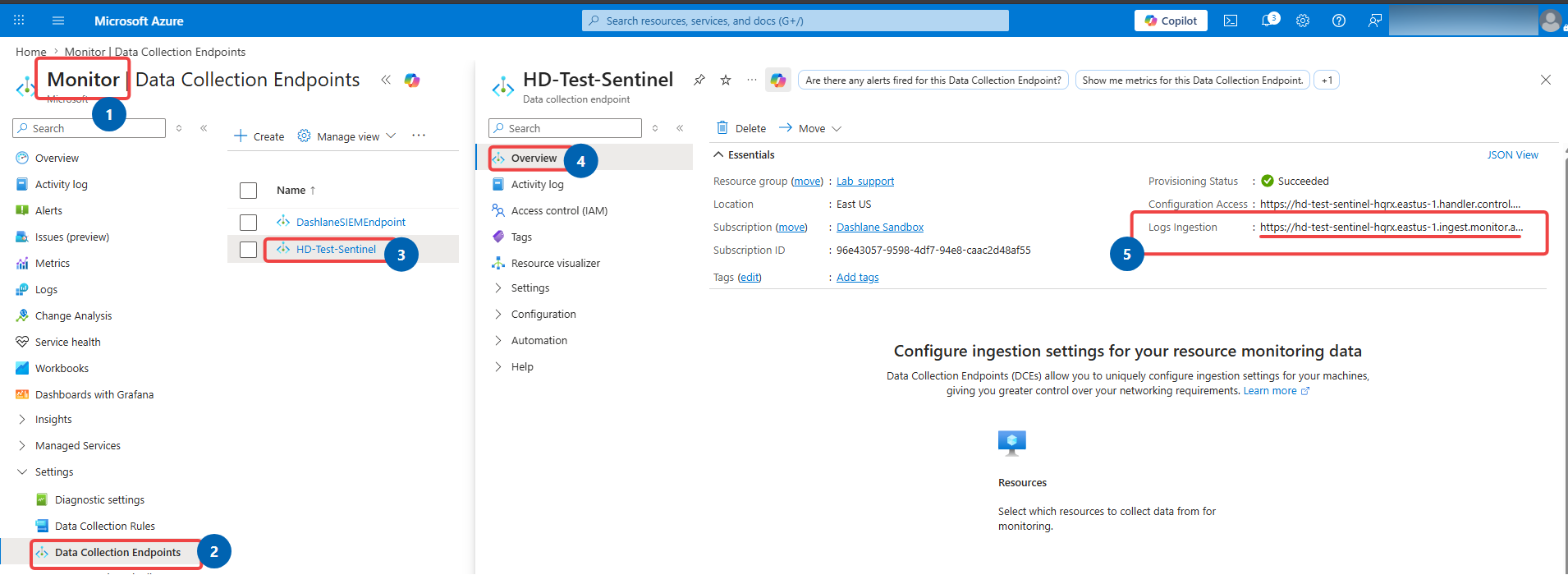This screenshot has height=575, width=1568.
Task: Open Metrics in Monitor menu
Action: (52, 263)
